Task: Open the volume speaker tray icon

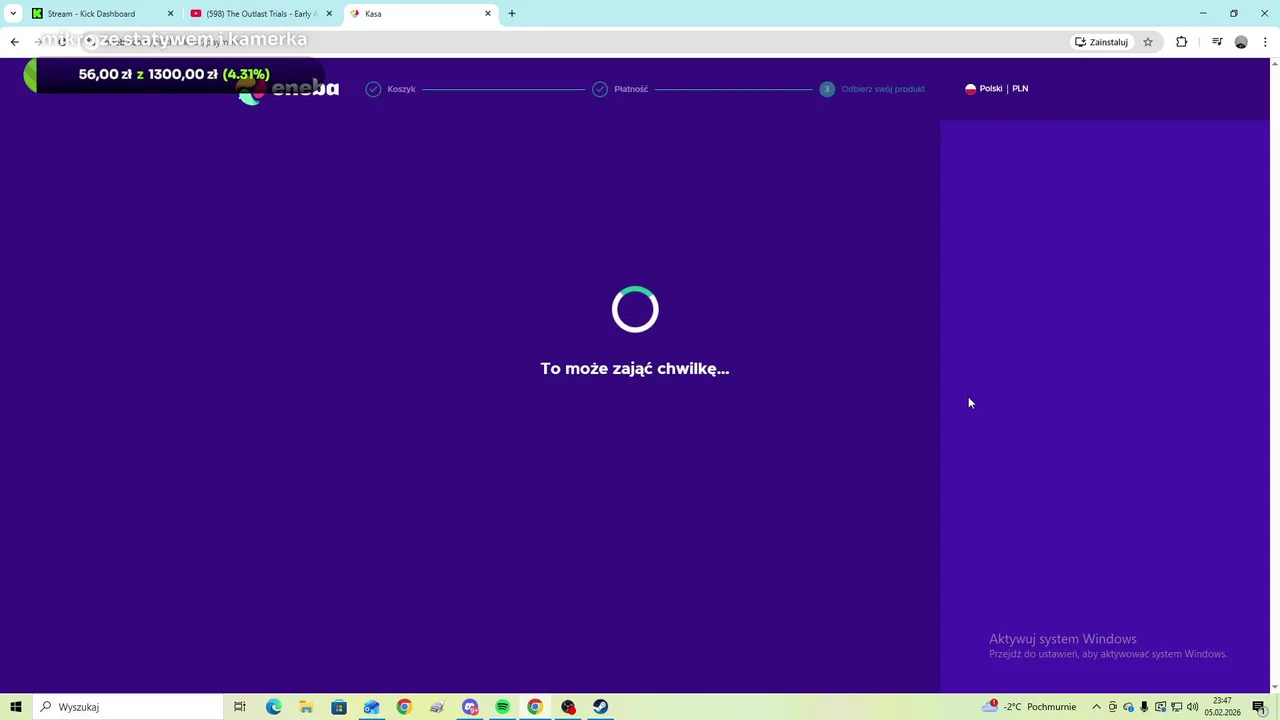Action: (x=1192, y=707)
